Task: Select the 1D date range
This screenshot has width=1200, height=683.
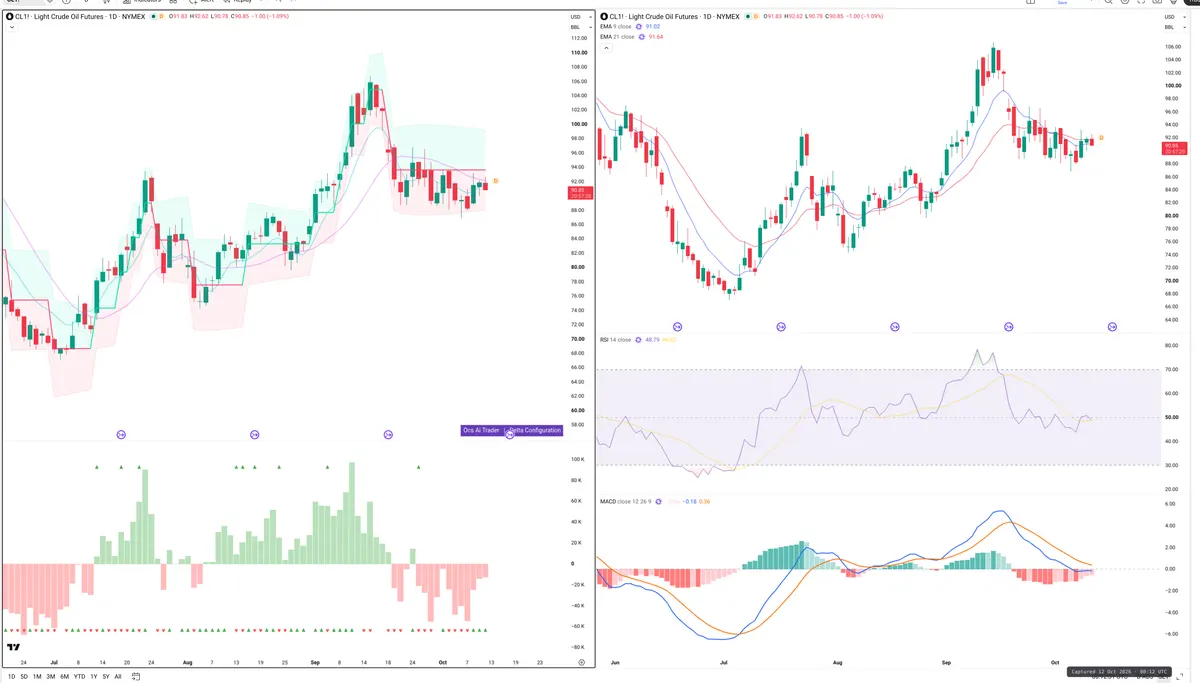Action: (12, 676)
